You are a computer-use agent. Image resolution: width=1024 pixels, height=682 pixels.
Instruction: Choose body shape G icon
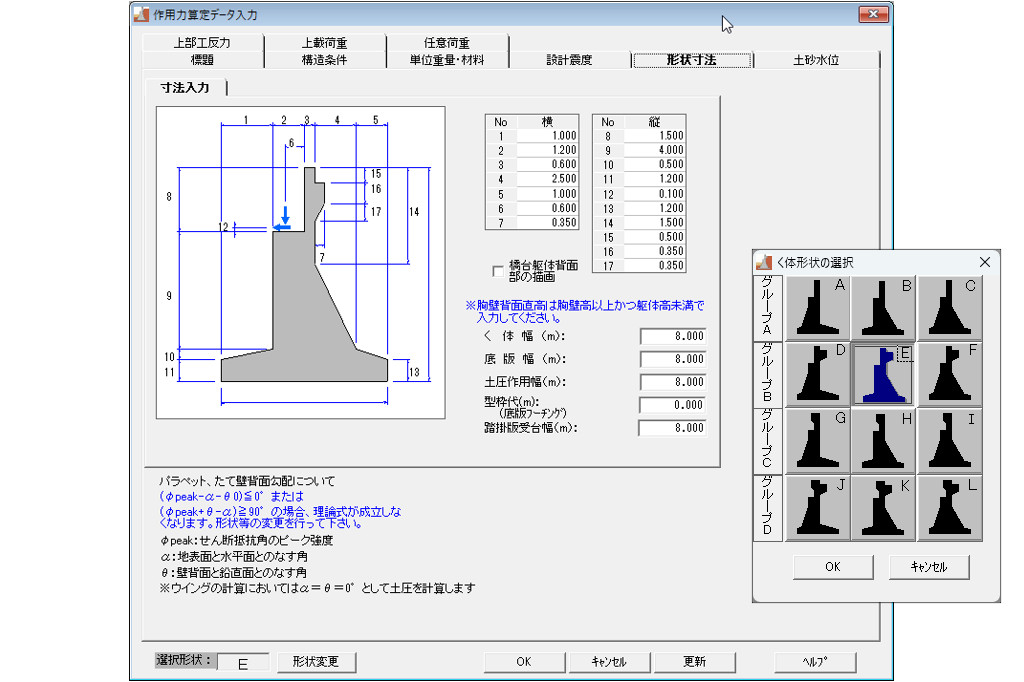(x=818, y=440)
